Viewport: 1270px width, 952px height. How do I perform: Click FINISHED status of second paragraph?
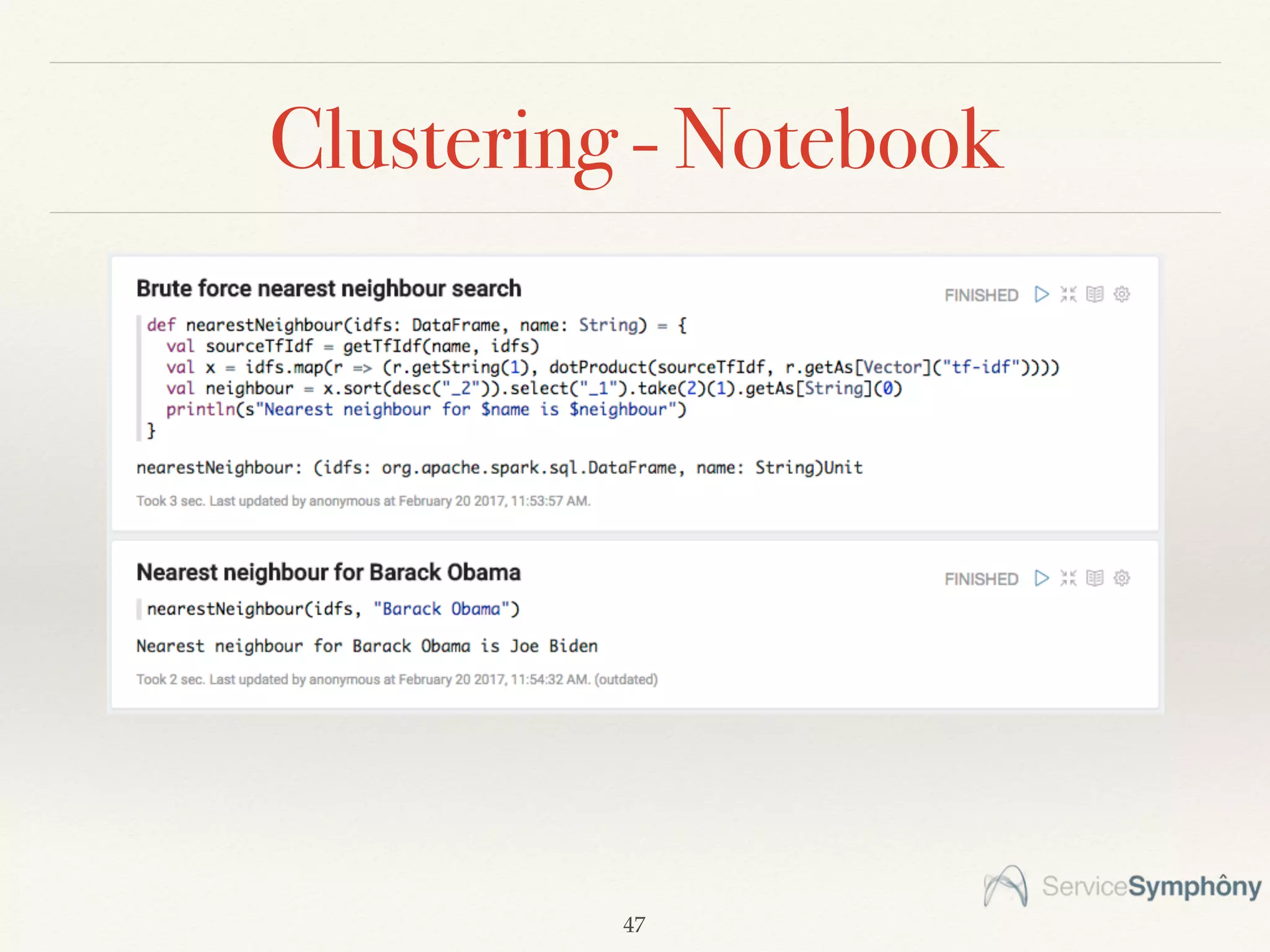981,580
